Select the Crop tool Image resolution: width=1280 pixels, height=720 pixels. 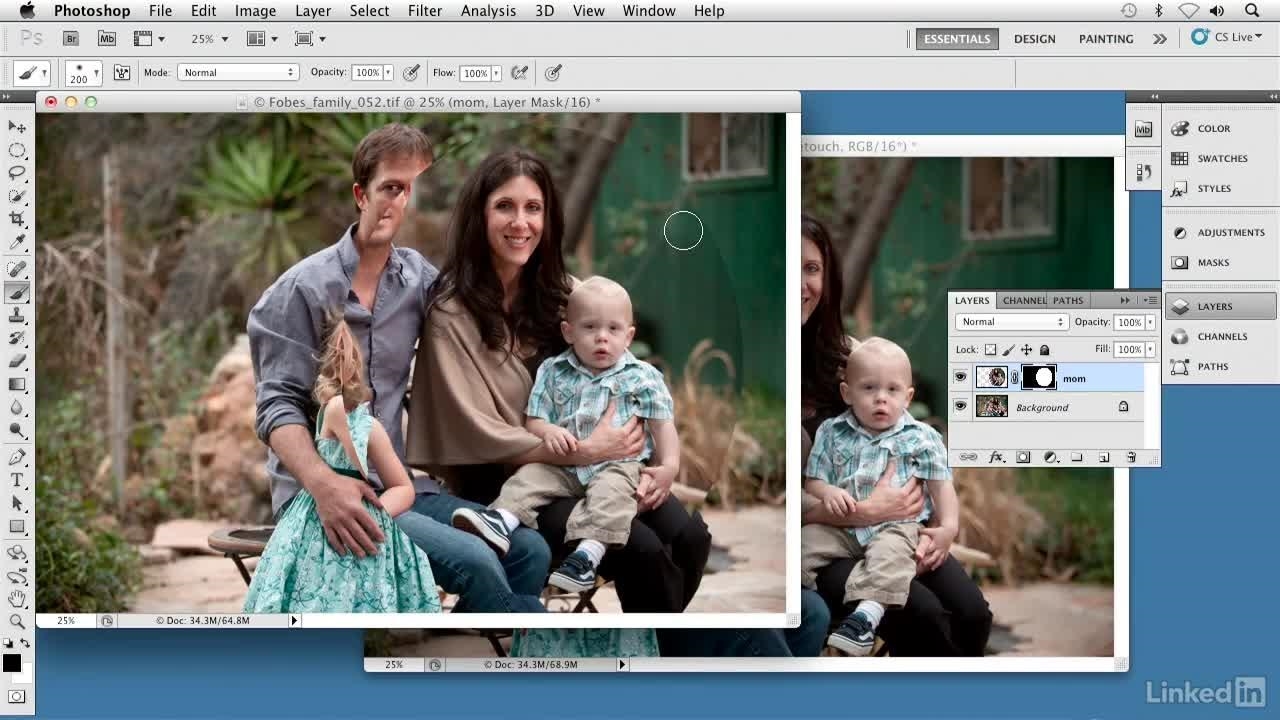[x=17, y=220]
